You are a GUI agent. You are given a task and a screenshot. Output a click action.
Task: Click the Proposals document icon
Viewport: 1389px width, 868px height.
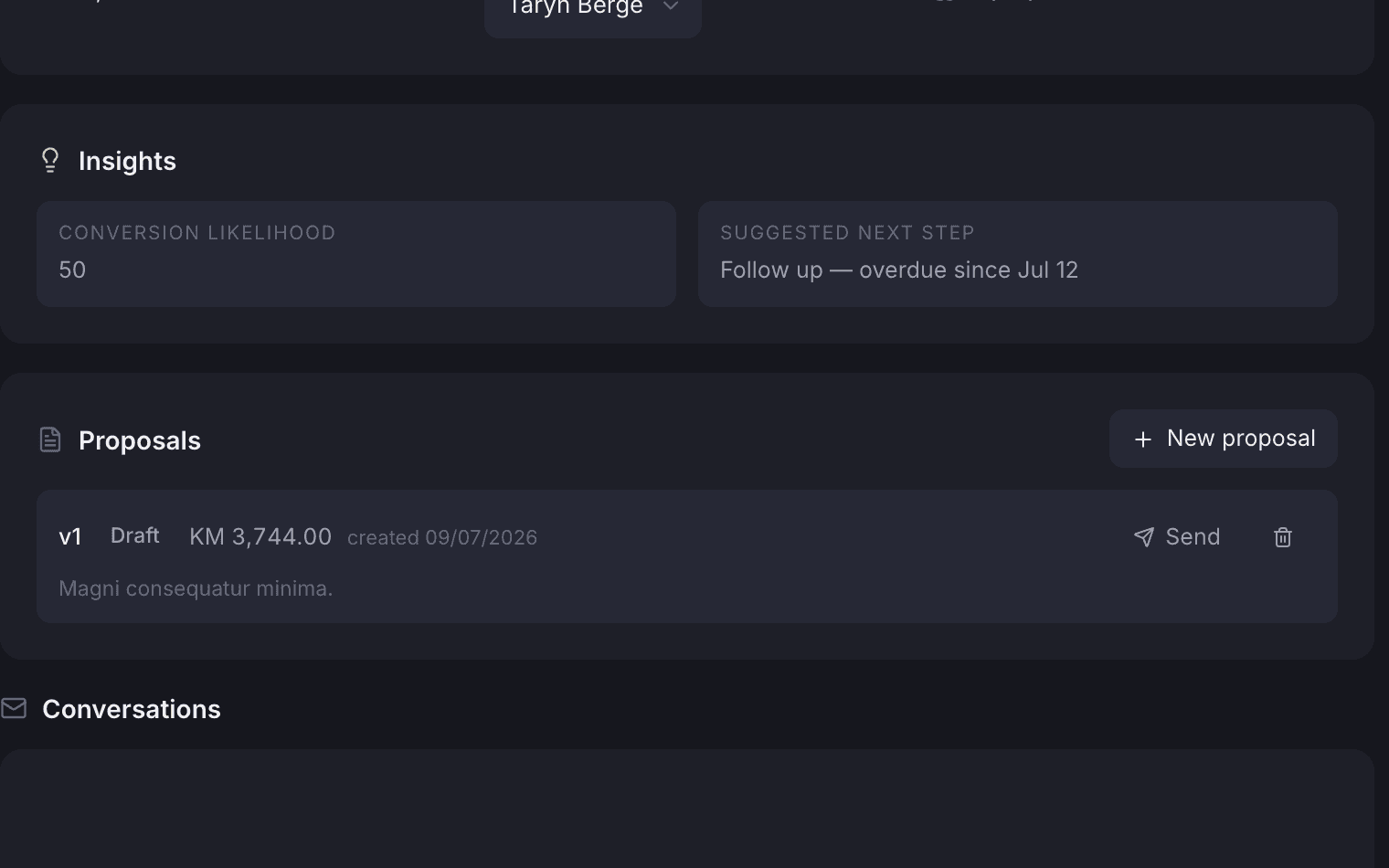(50, 439)
